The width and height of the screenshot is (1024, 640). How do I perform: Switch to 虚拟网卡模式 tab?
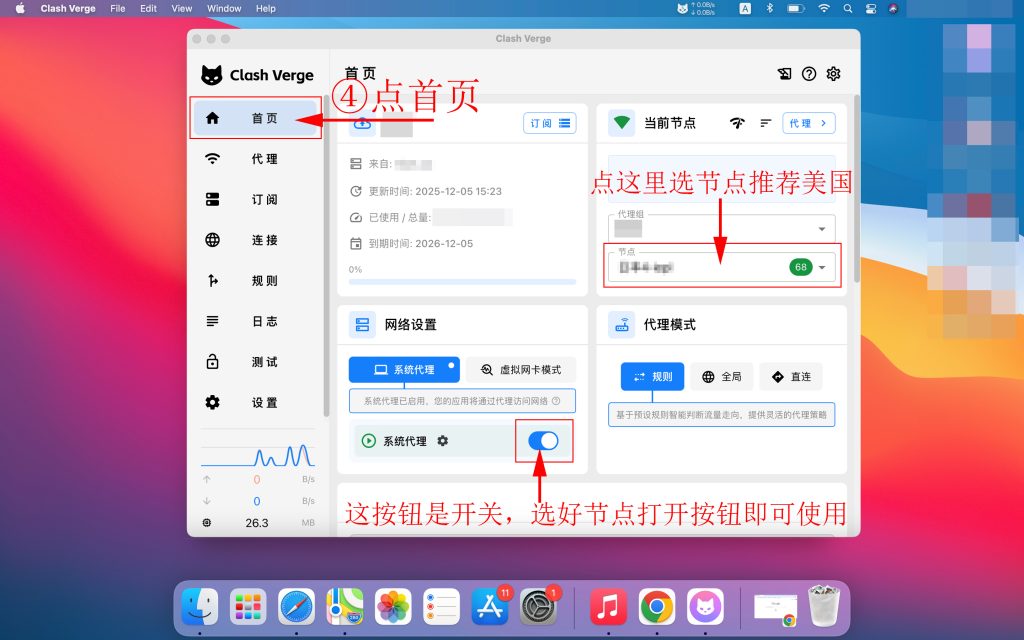point(521,370)
